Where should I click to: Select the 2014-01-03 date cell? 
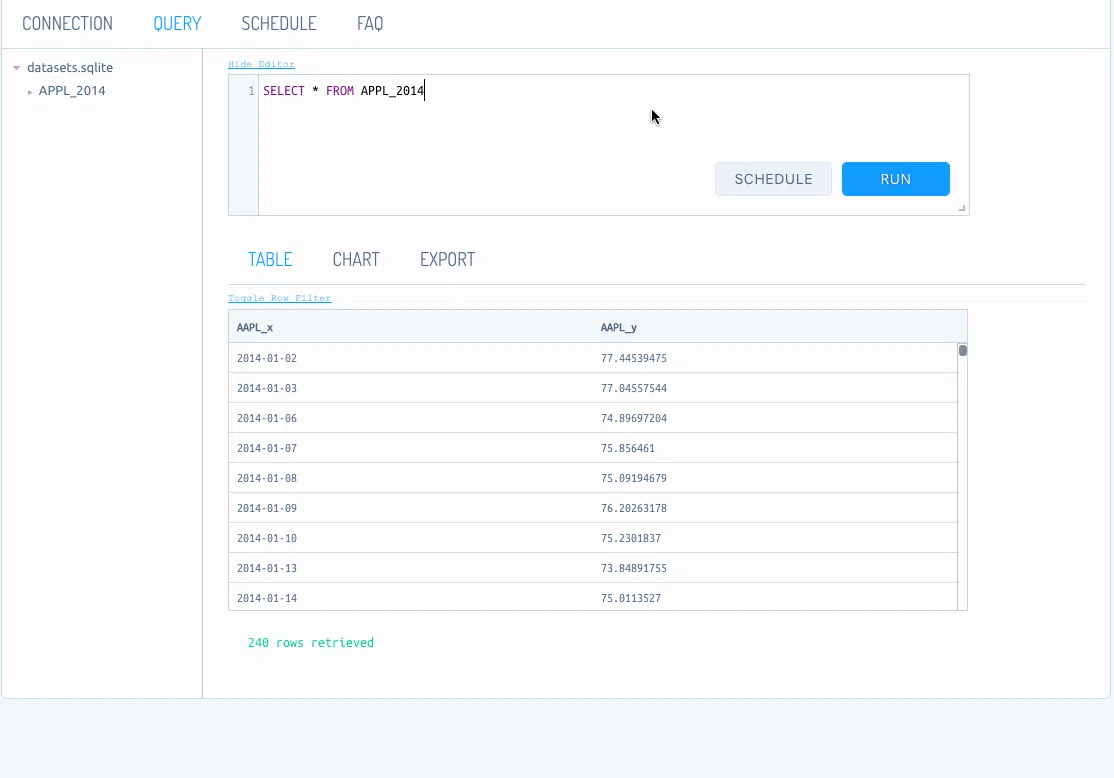(267, 388)
